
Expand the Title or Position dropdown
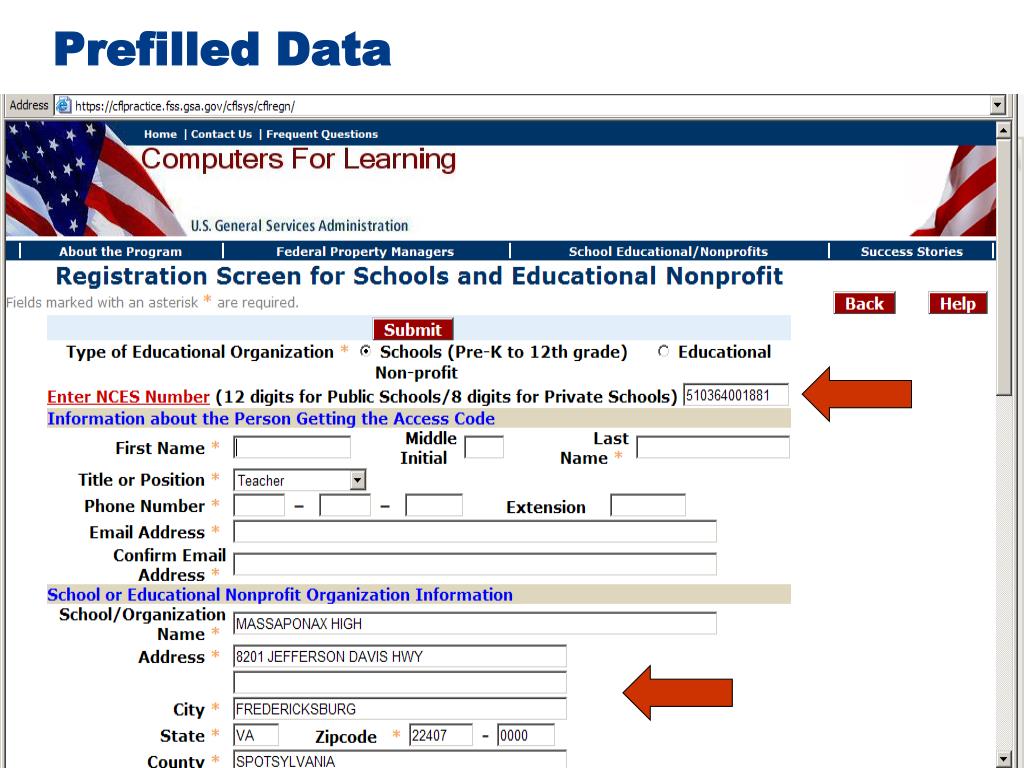pyautogui.click(x=357, y=481)
